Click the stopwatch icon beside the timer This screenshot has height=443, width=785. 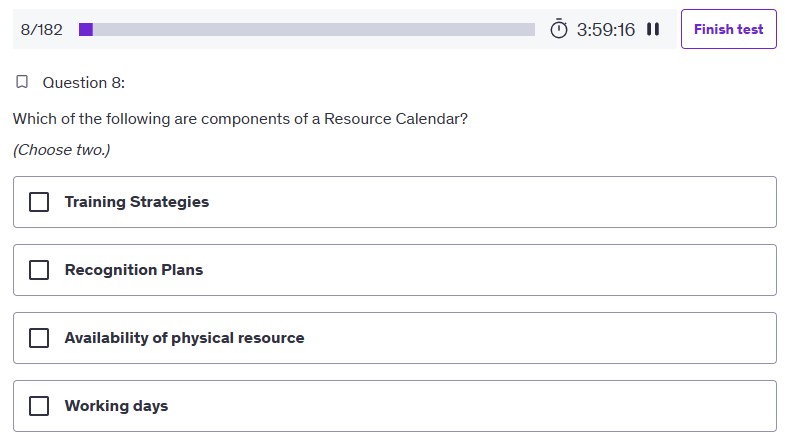[x=559, y=29]
